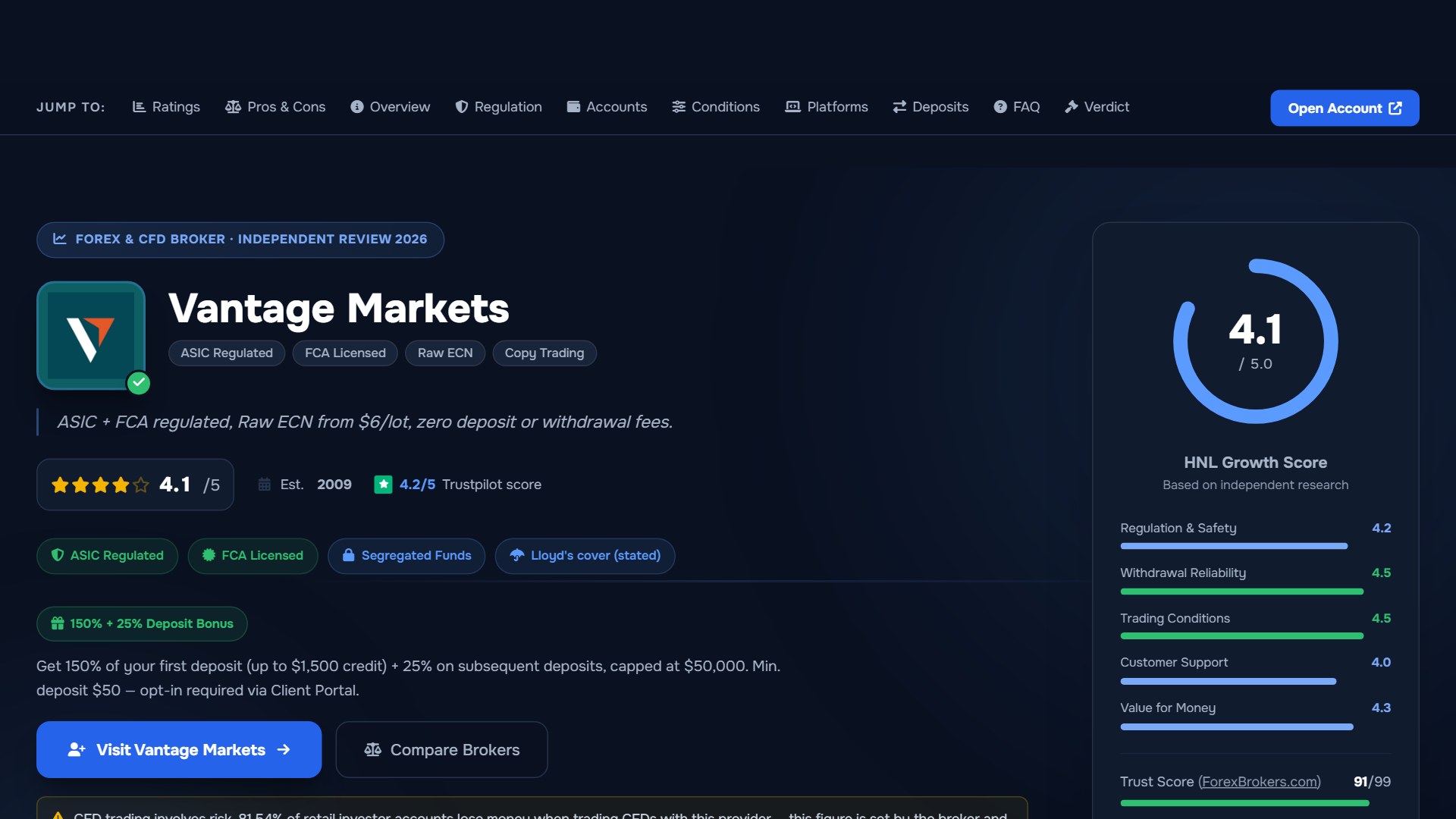Click the 150% + 25% Deposit Bonus badge
1456x819 pixels.
point(142,624)
